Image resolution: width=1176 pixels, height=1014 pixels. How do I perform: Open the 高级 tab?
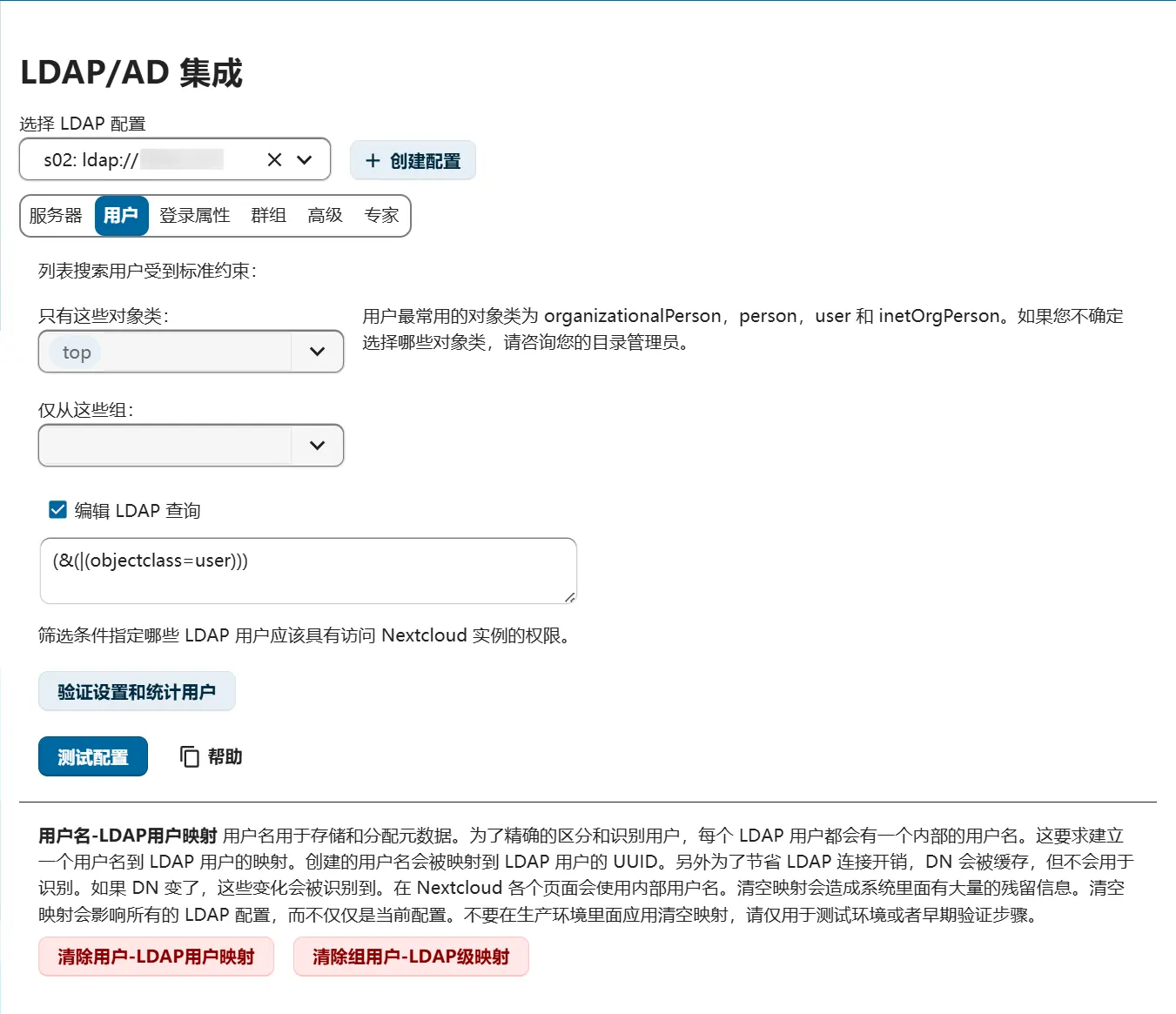click(x=323, y=216)
